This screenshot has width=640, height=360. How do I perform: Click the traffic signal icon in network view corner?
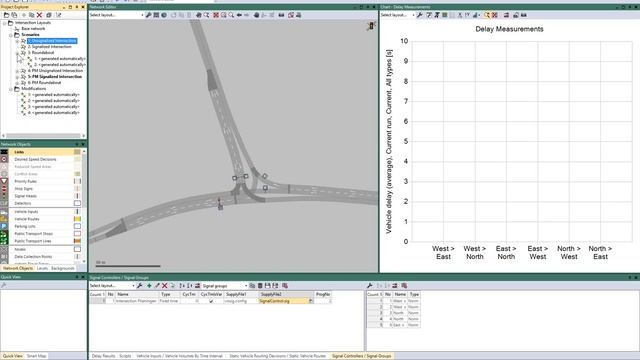pyautogui.click(x=371, y=26)
